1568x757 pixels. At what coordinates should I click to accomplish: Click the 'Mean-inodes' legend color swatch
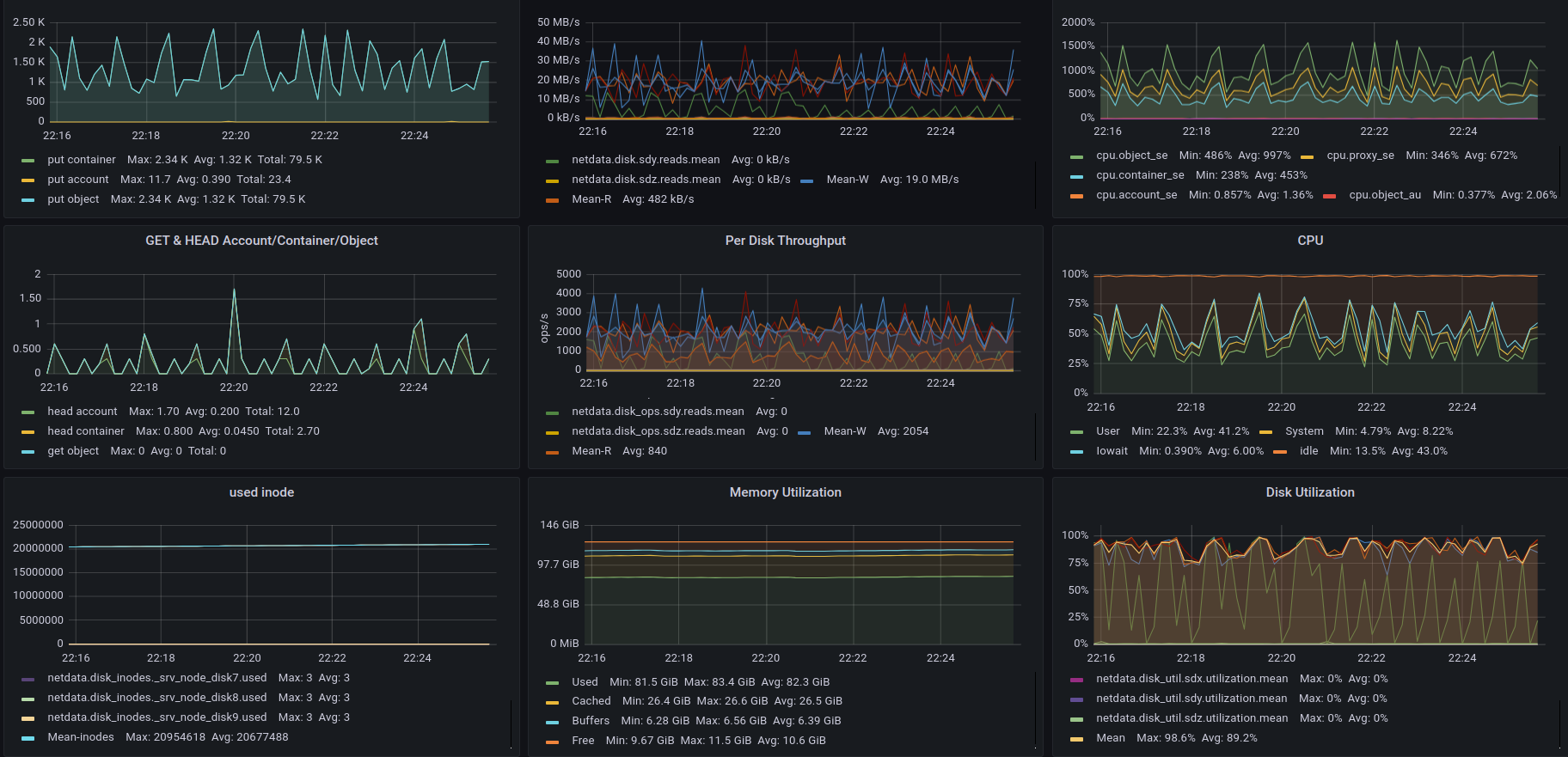click(28, 738)
